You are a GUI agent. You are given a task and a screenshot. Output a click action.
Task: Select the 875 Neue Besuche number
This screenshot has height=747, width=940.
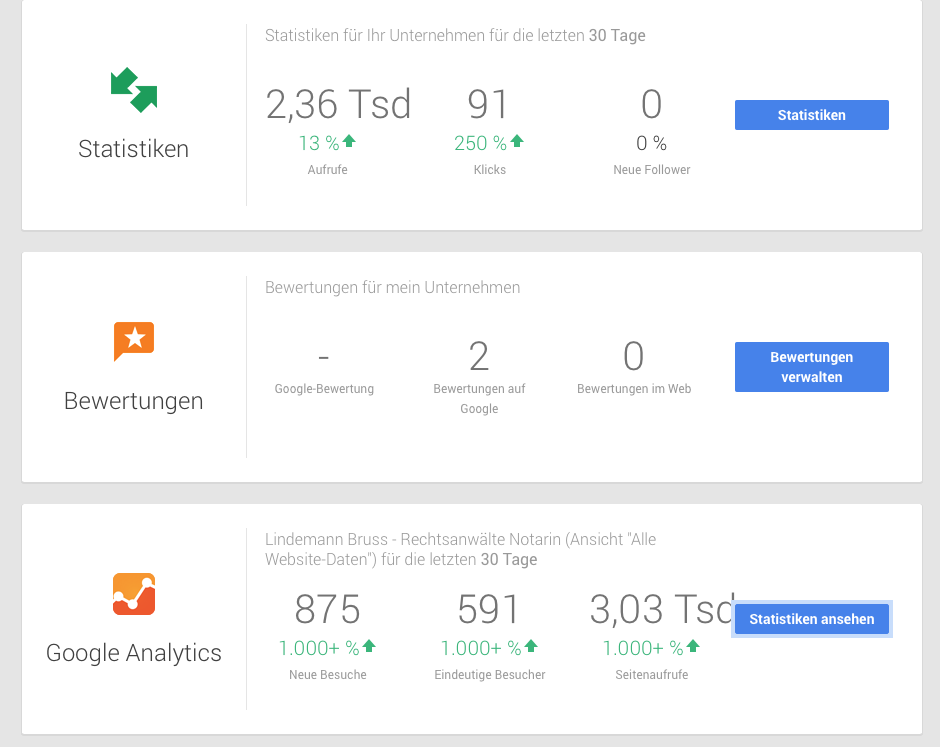click(327, 609)
